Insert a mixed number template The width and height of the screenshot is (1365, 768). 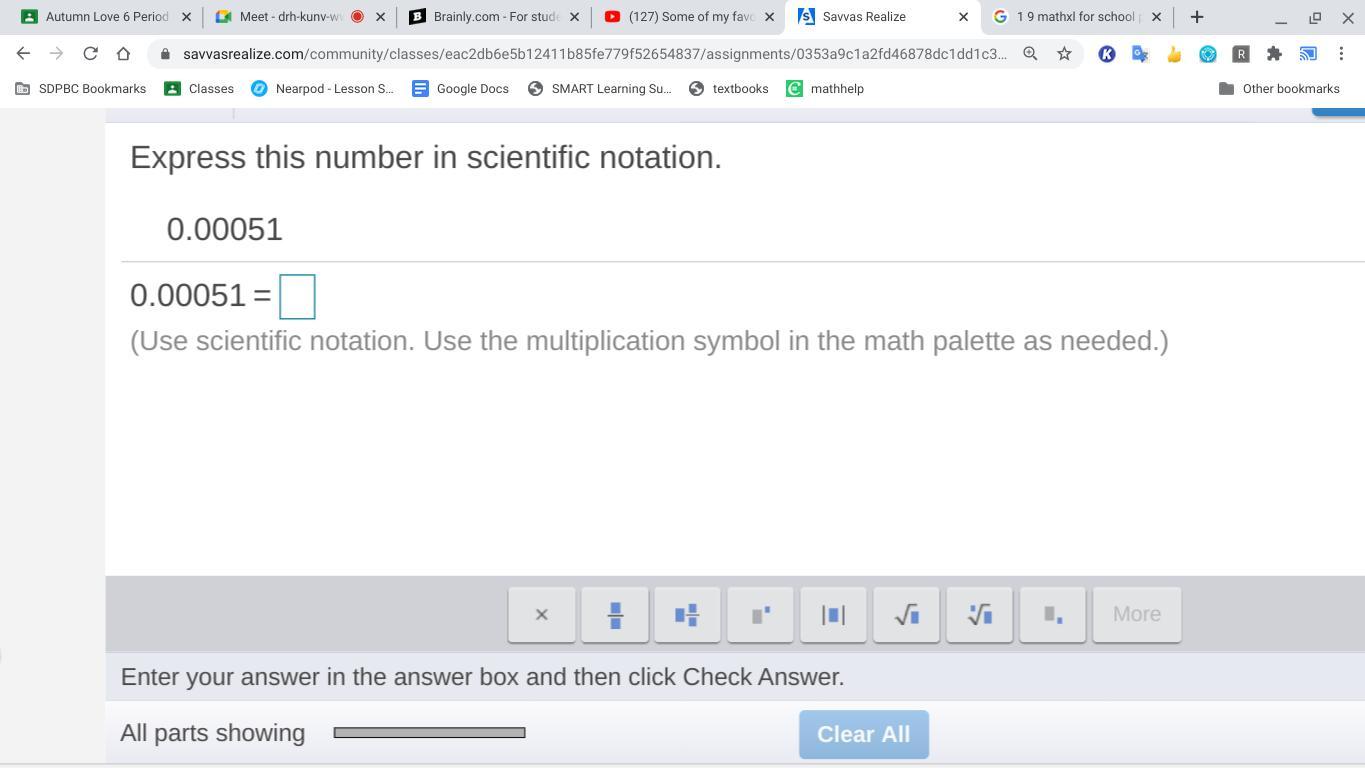687,614
